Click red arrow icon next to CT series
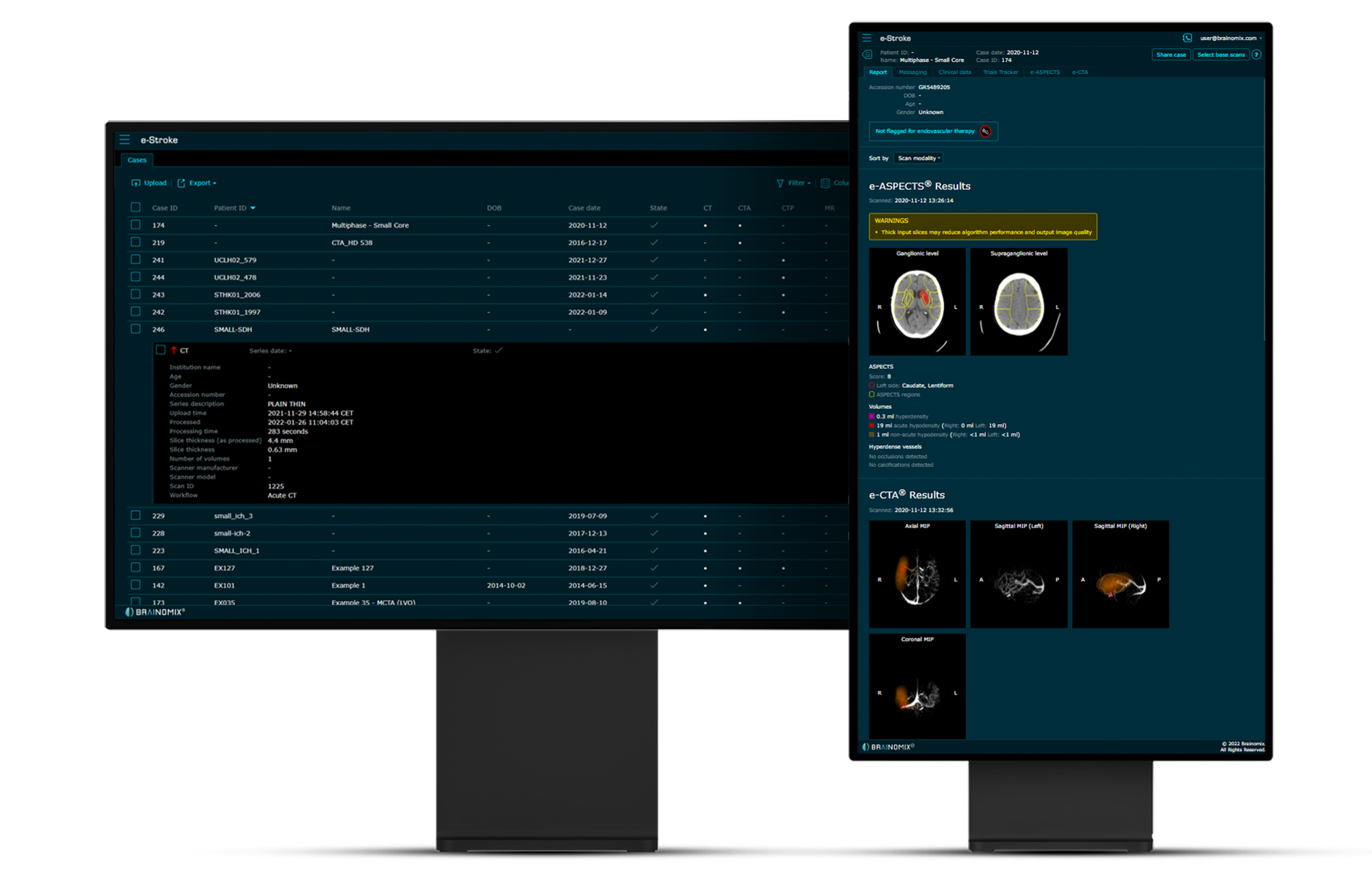1372x882 pixels. tap(174, 350)
